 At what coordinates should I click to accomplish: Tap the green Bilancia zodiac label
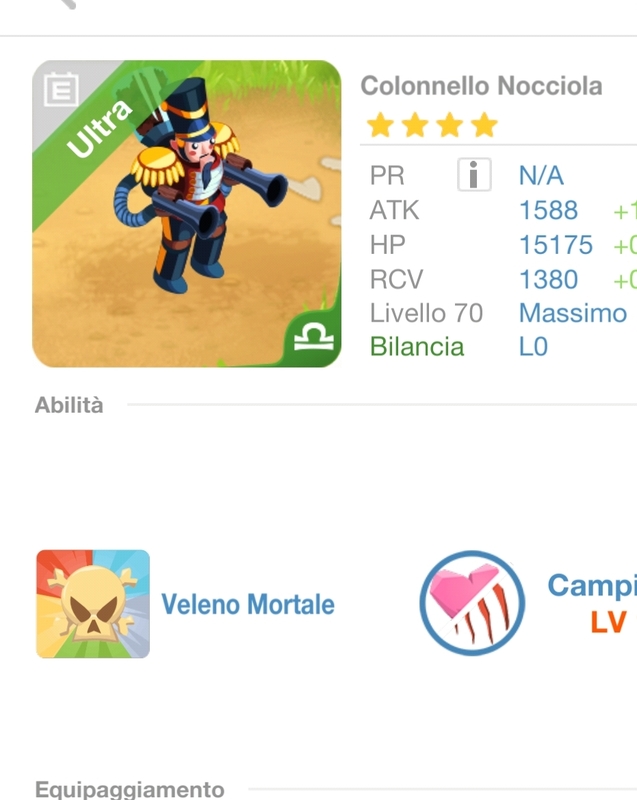[x=417, y=347]
